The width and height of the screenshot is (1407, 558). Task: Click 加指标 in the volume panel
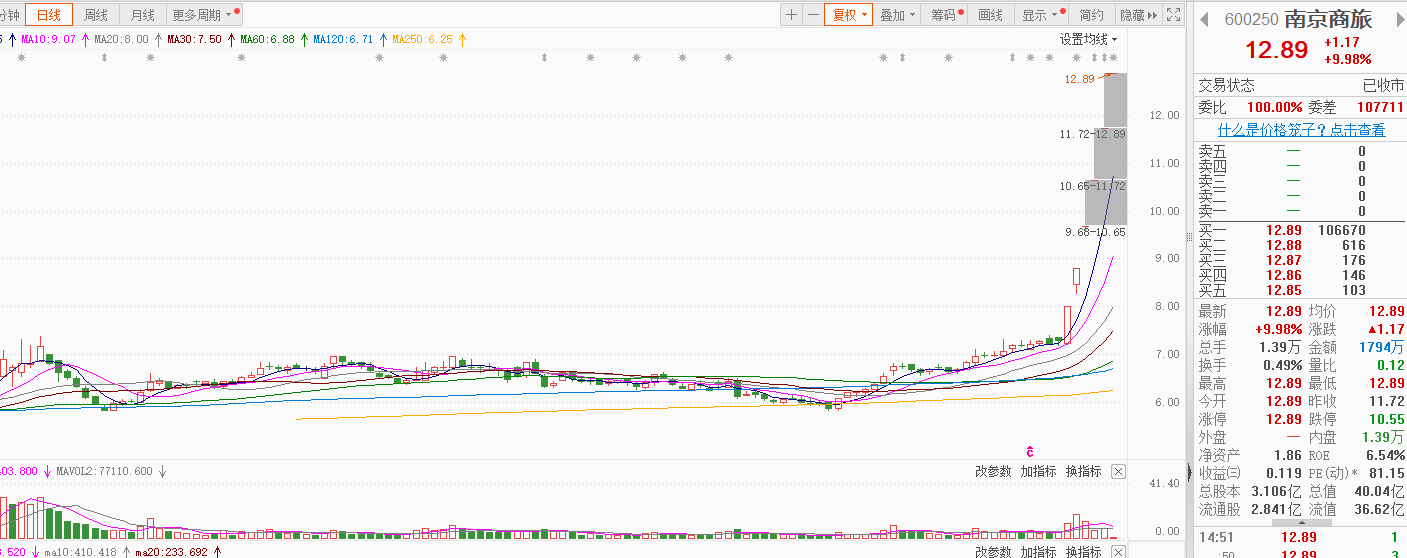tap(1038, 471)
